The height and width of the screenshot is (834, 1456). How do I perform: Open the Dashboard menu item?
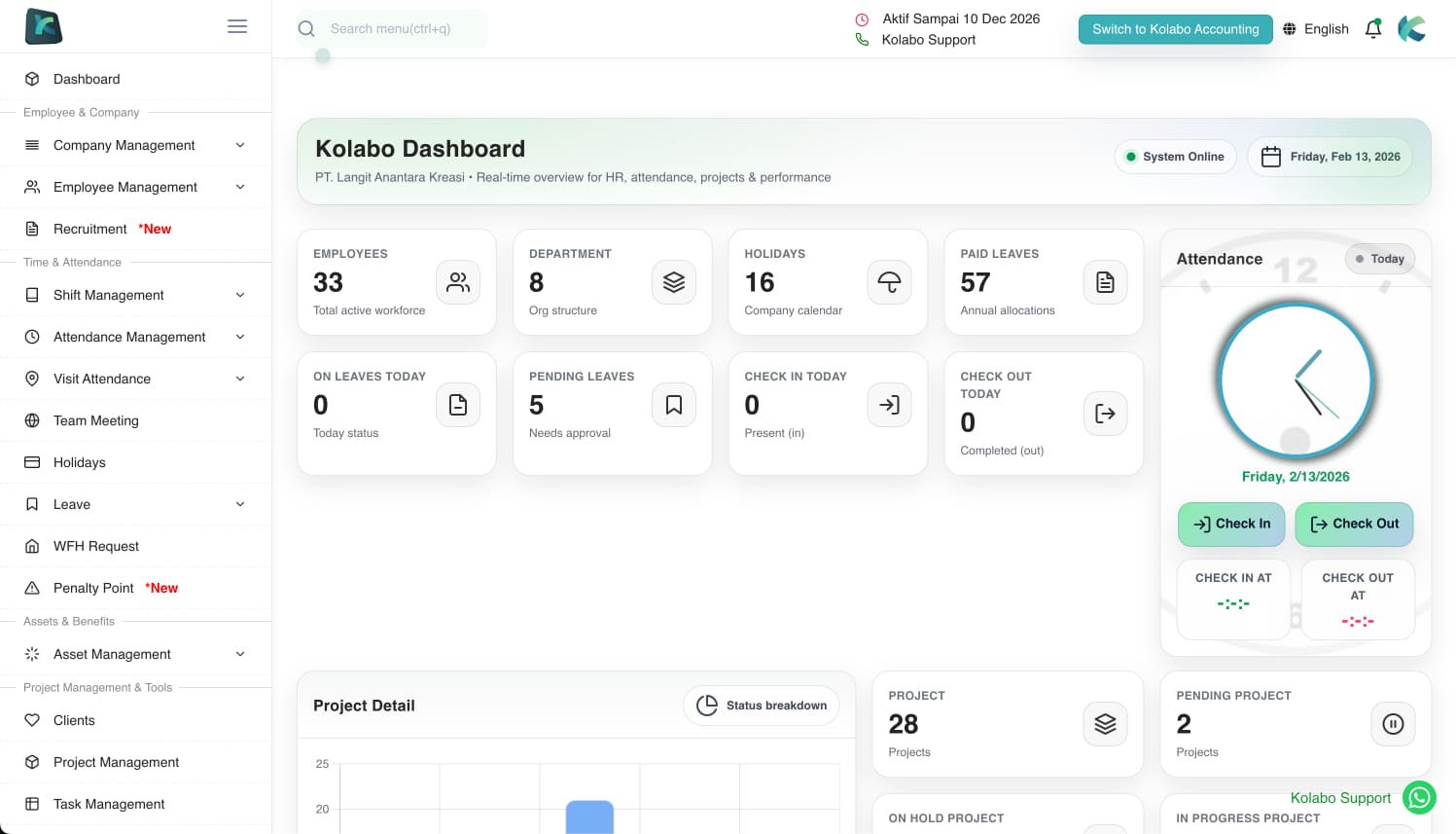click(x=87, y=79)
